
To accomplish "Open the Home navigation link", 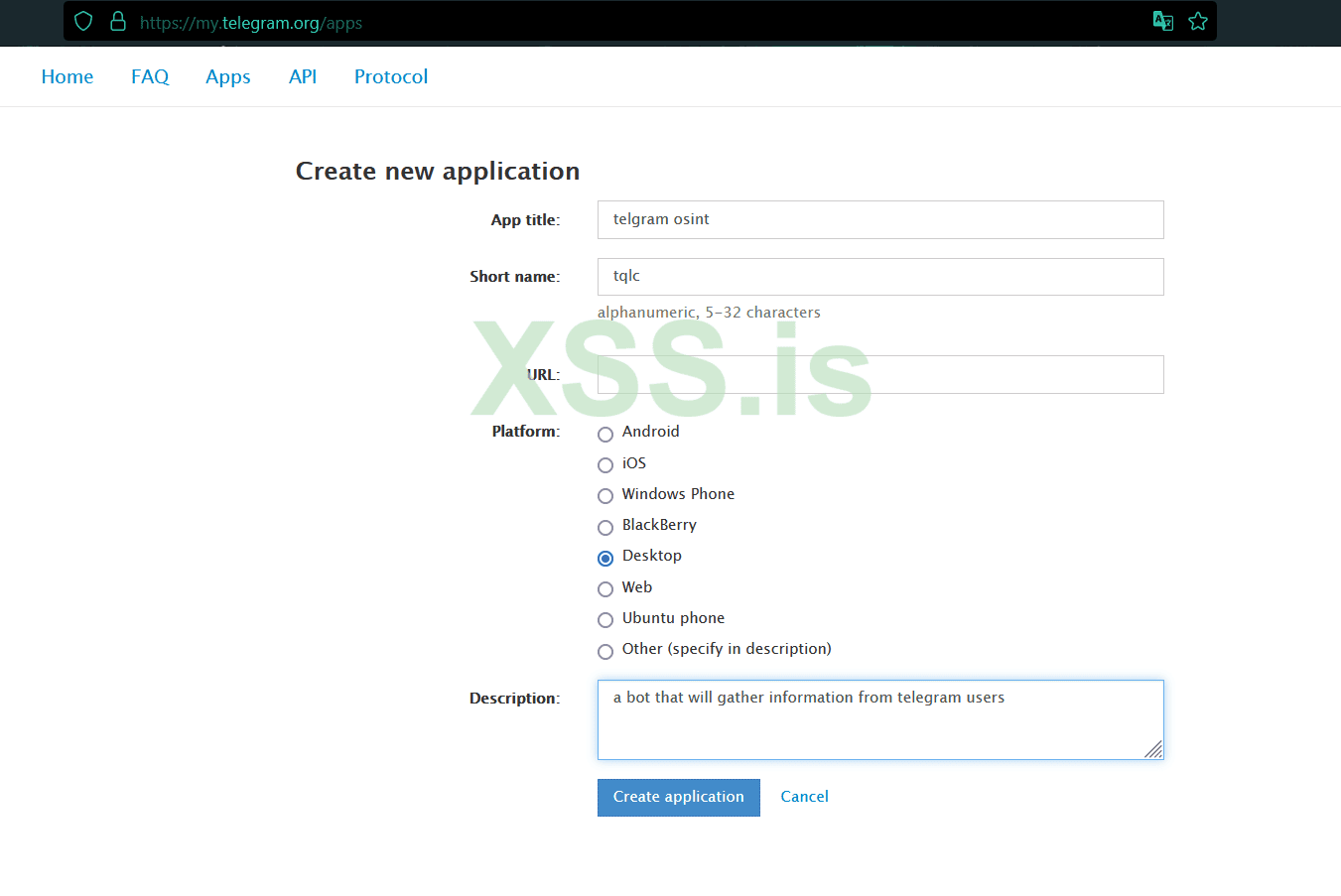I will pos(67,76).
